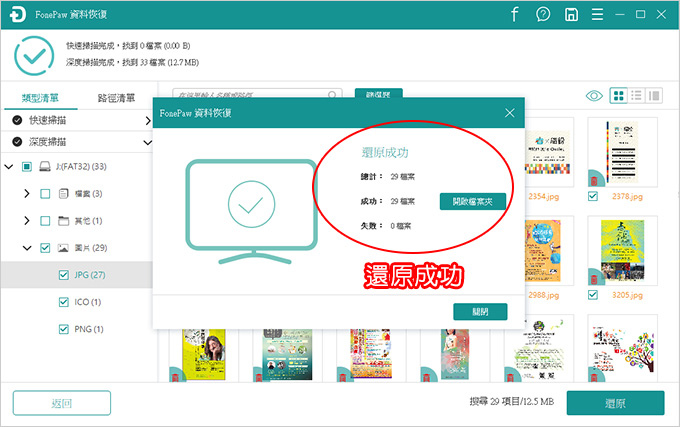Click the 還原 recover button

[615, 403]
